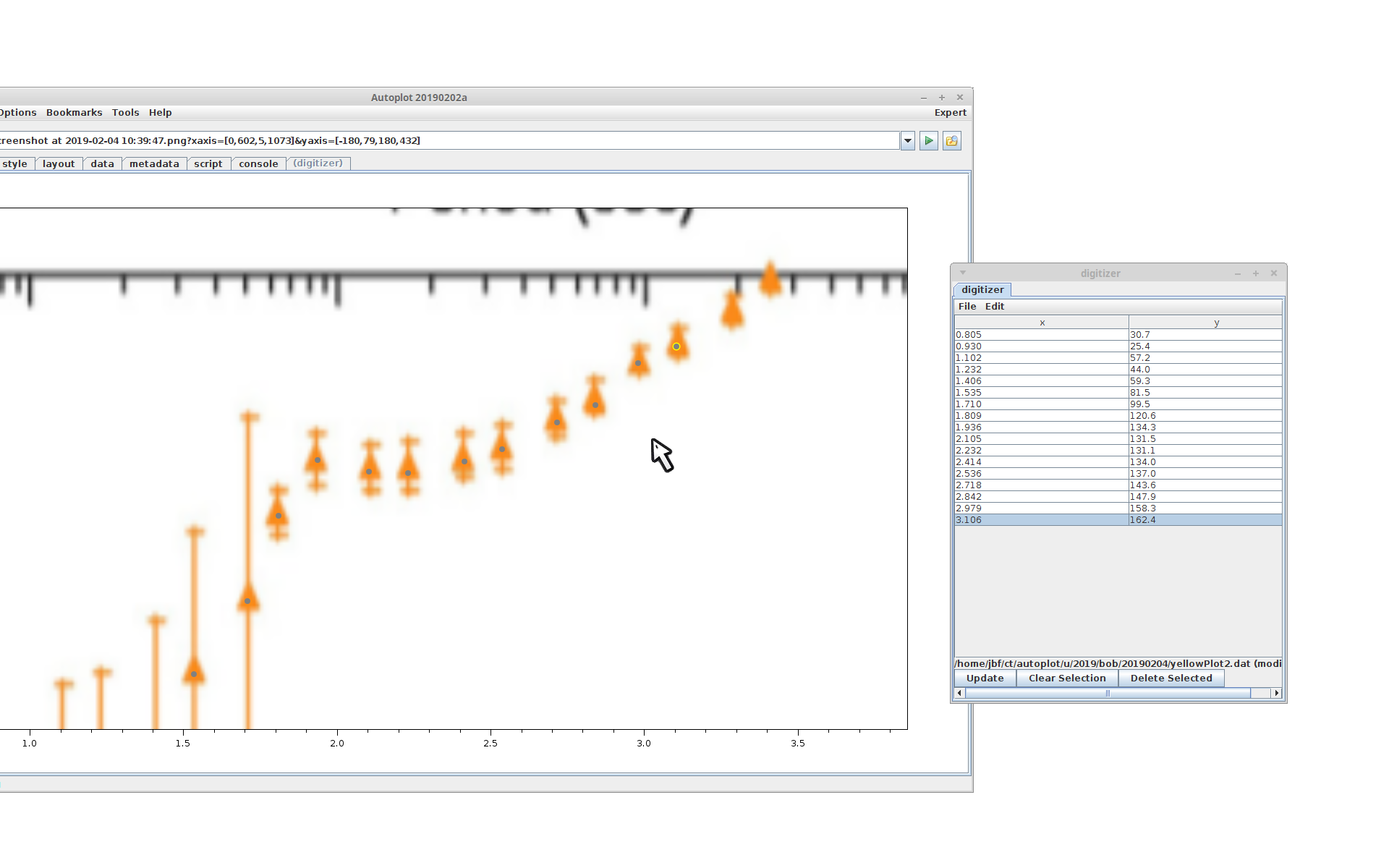The image size is (1389, 868).
Task: Maximize the Autoplot window
Action: 942,98
